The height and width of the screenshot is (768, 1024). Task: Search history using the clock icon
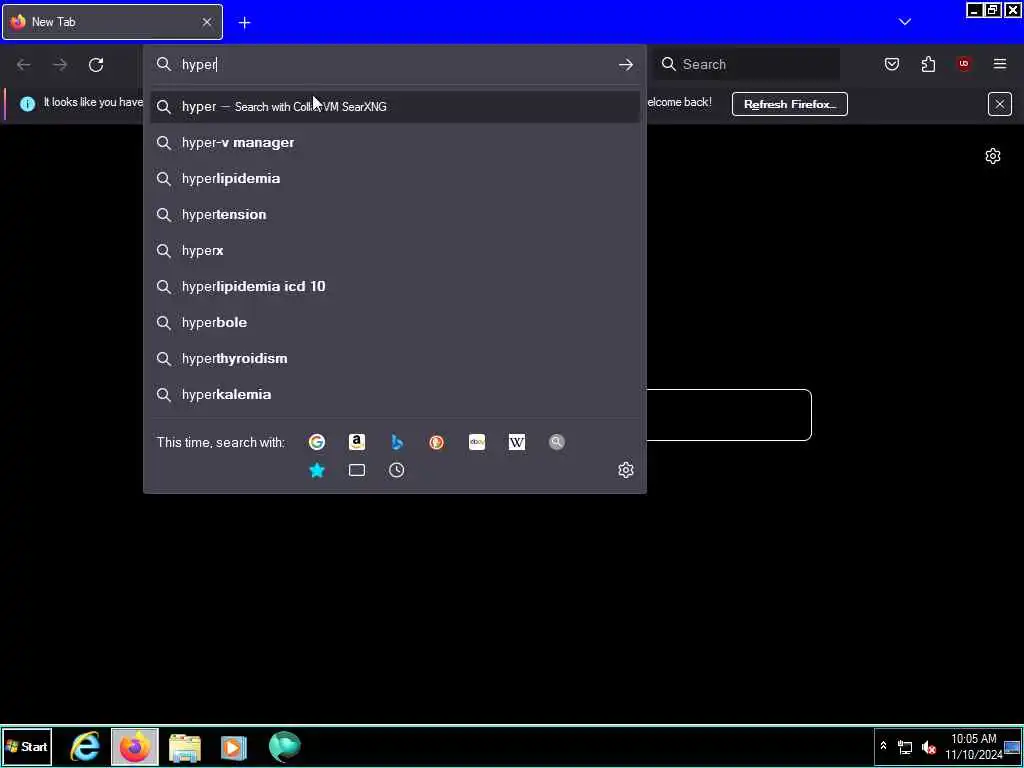click(396, 470)
